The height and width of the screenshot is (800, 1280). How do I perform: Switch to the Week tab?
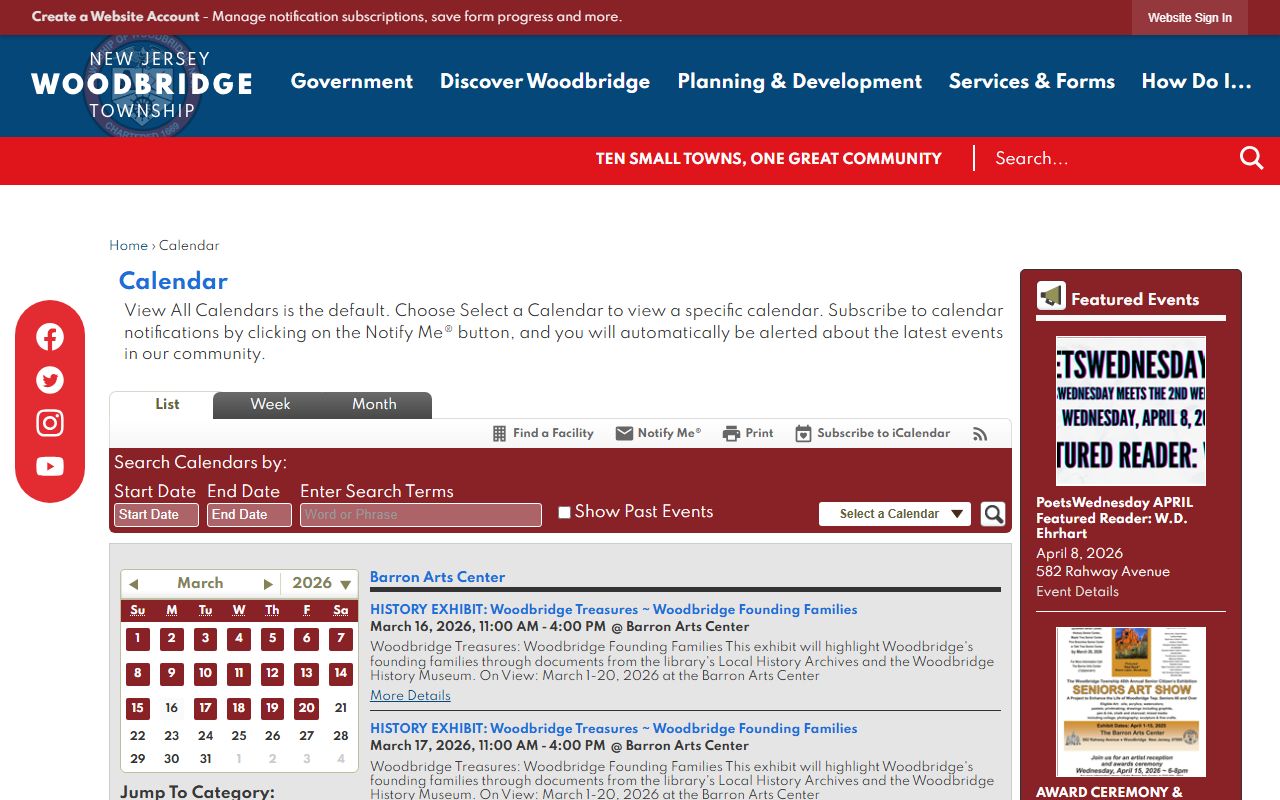coord(270,404)
